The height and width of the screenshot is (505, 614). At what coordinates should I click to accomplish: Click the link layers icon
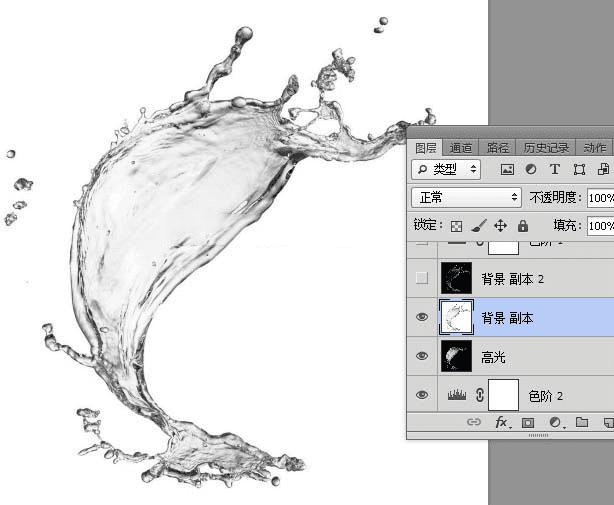click(474, 422)
